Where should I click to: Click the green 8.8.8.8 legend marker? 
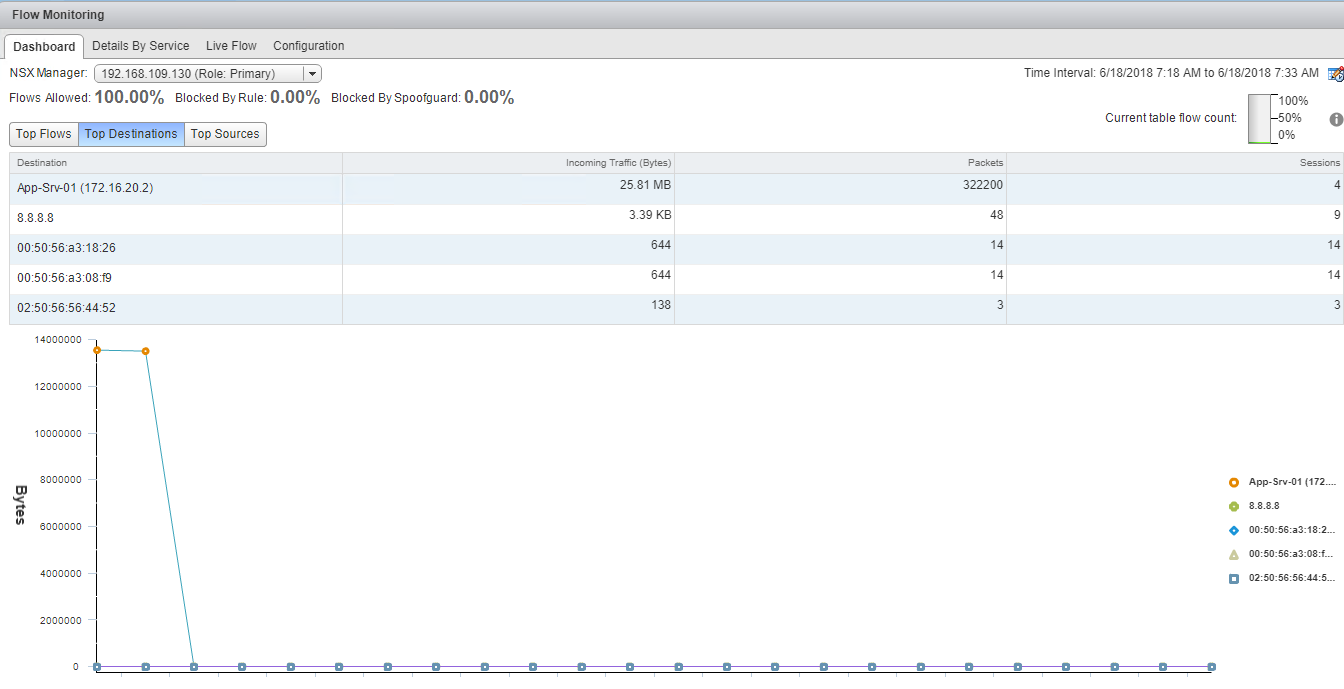(x=1234, y=506)
